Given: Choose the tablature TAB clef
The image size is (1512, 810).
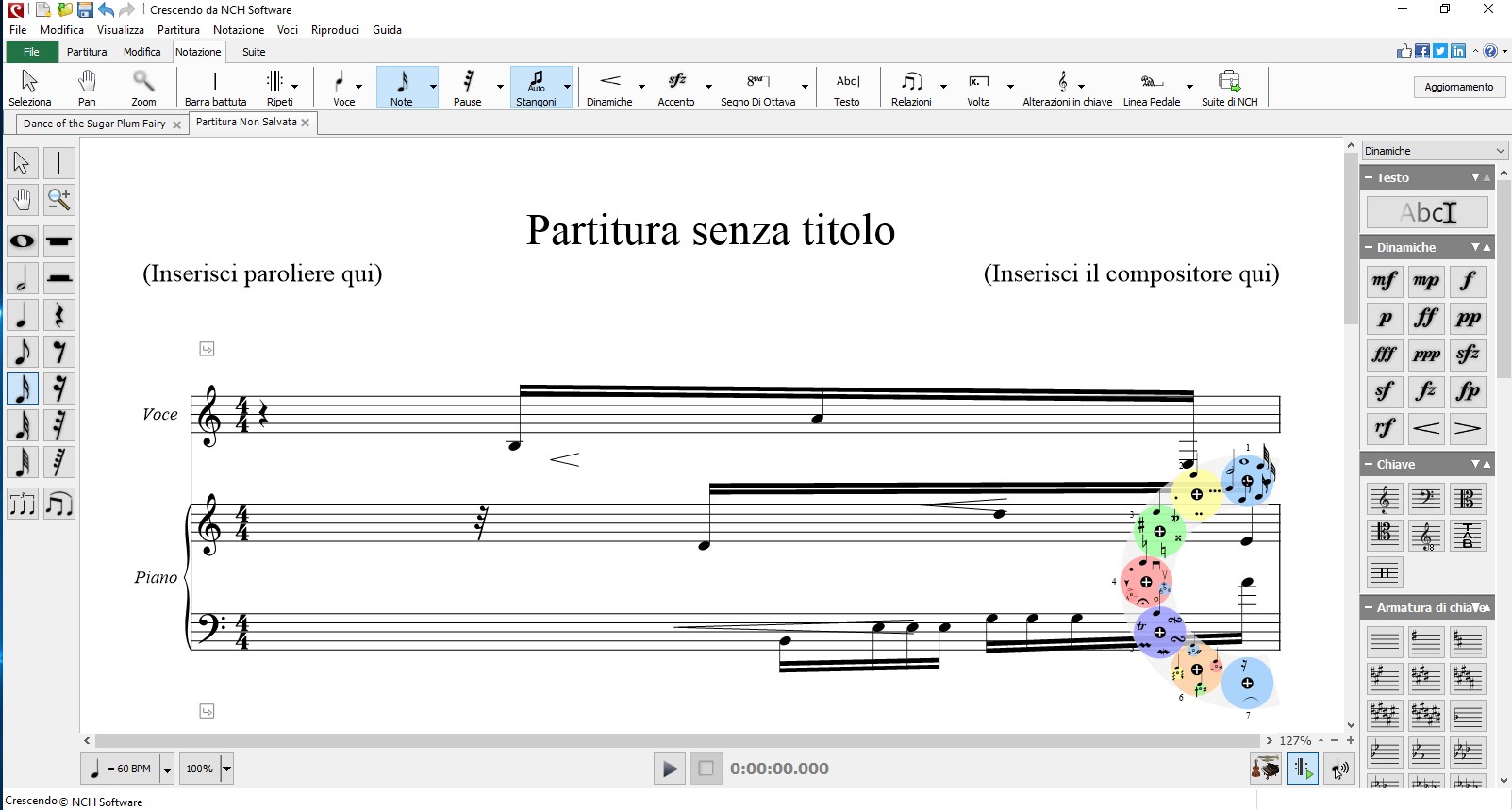Looking at the screenshot, I should [x=1468, y=535].
